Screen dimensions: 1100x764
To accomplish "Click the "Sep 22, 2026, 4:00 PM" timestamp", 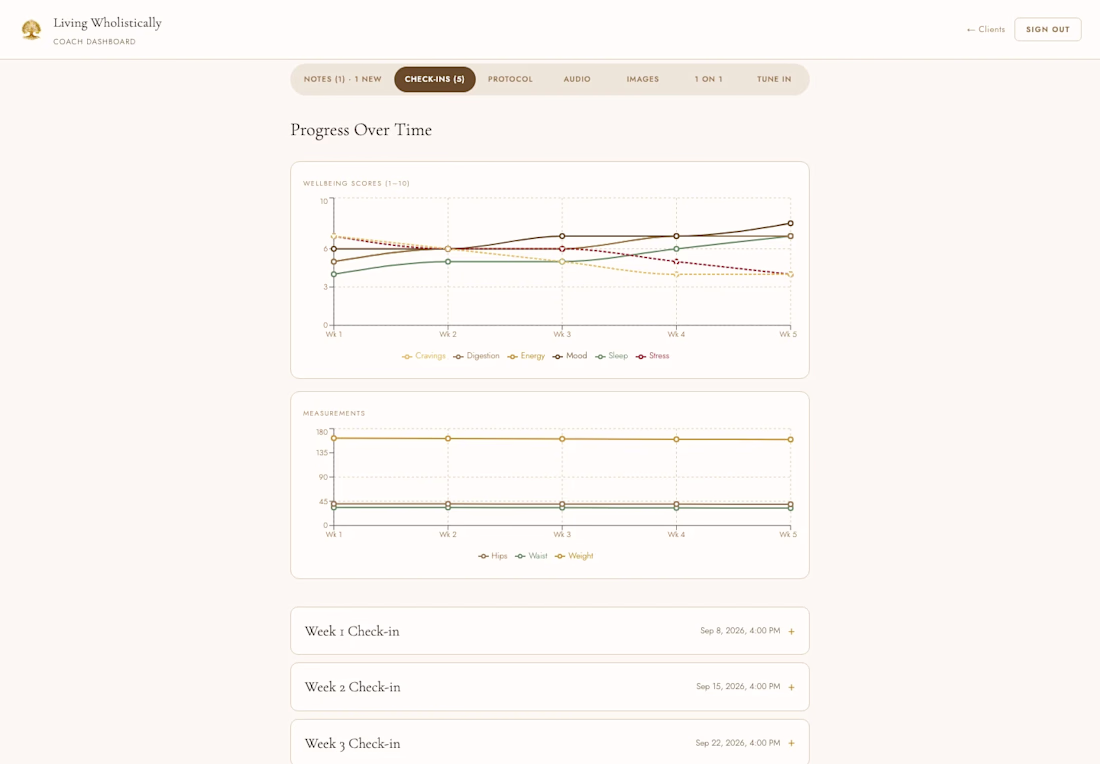I will tap(738, 742).
